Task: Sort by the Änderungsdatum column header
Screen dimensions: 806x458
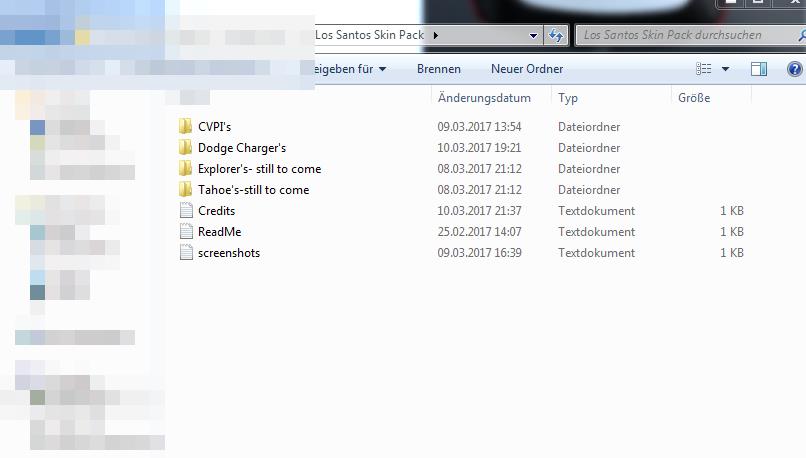Action: click(484, 98)
